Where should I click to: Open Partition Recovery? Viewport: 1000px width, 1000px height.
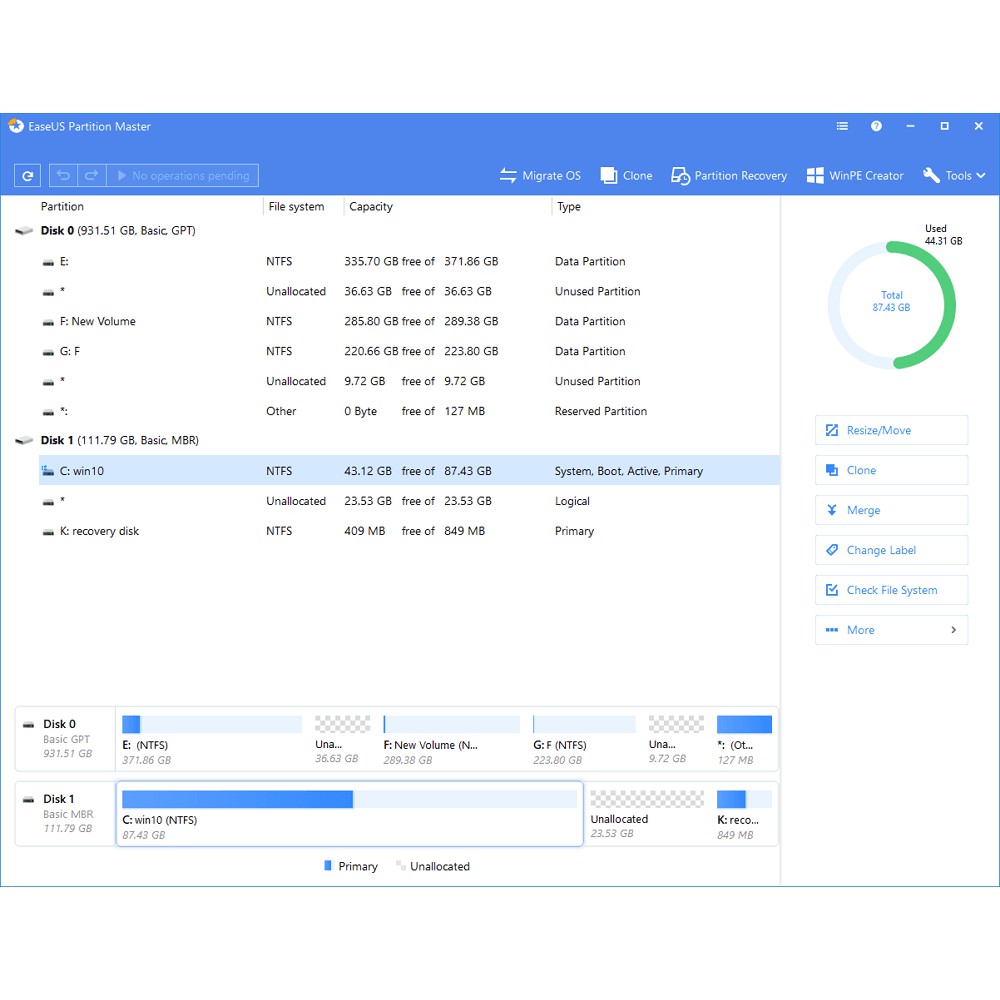tap(729, 176)
